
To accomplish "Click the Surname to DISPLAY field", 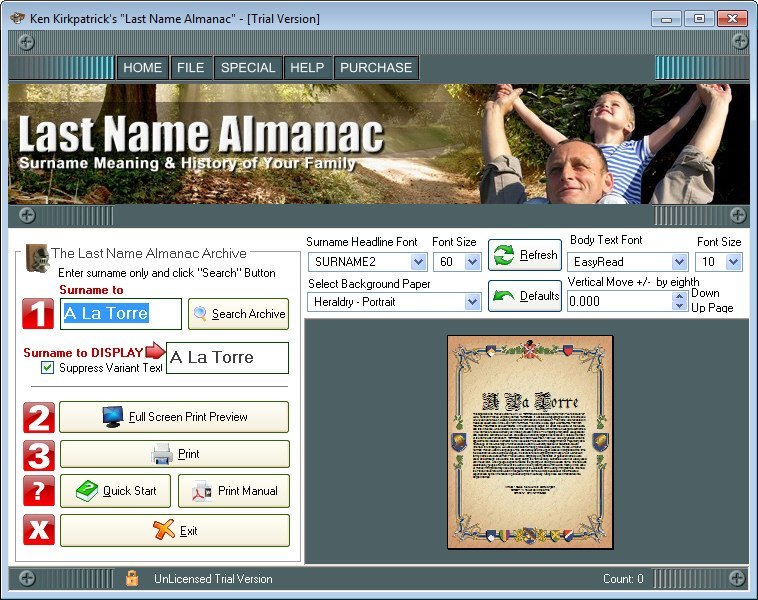I will [227, 358].
